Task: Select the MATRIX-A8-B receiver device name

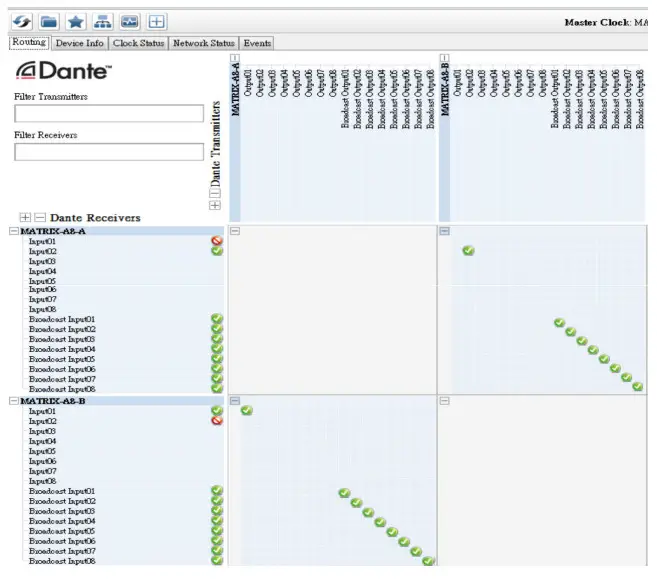Action: pos(53,401)
